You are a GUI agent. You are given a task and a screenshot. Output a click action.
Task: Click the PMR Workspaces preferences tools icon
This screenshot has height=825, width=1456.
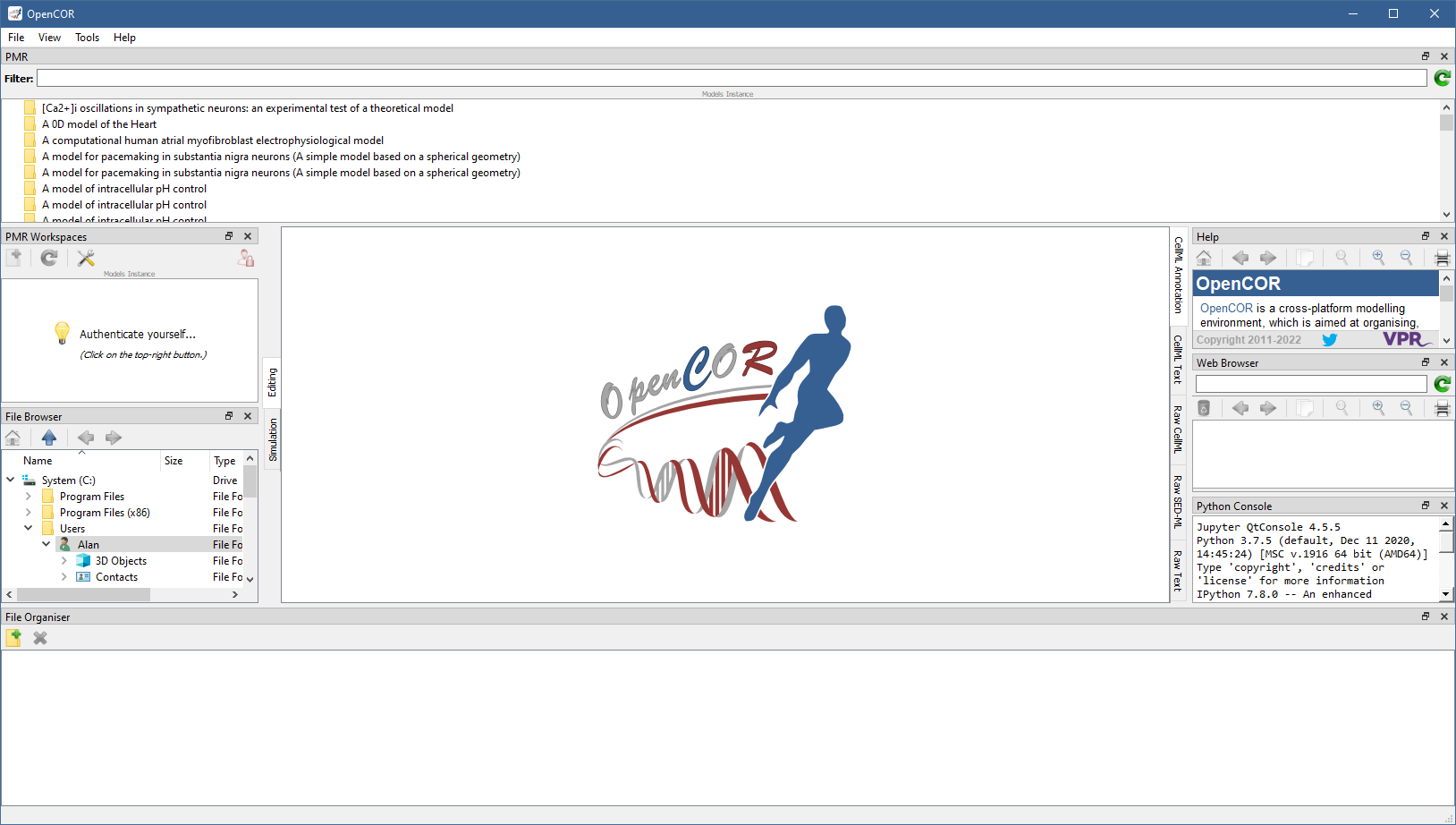(86, 259)
